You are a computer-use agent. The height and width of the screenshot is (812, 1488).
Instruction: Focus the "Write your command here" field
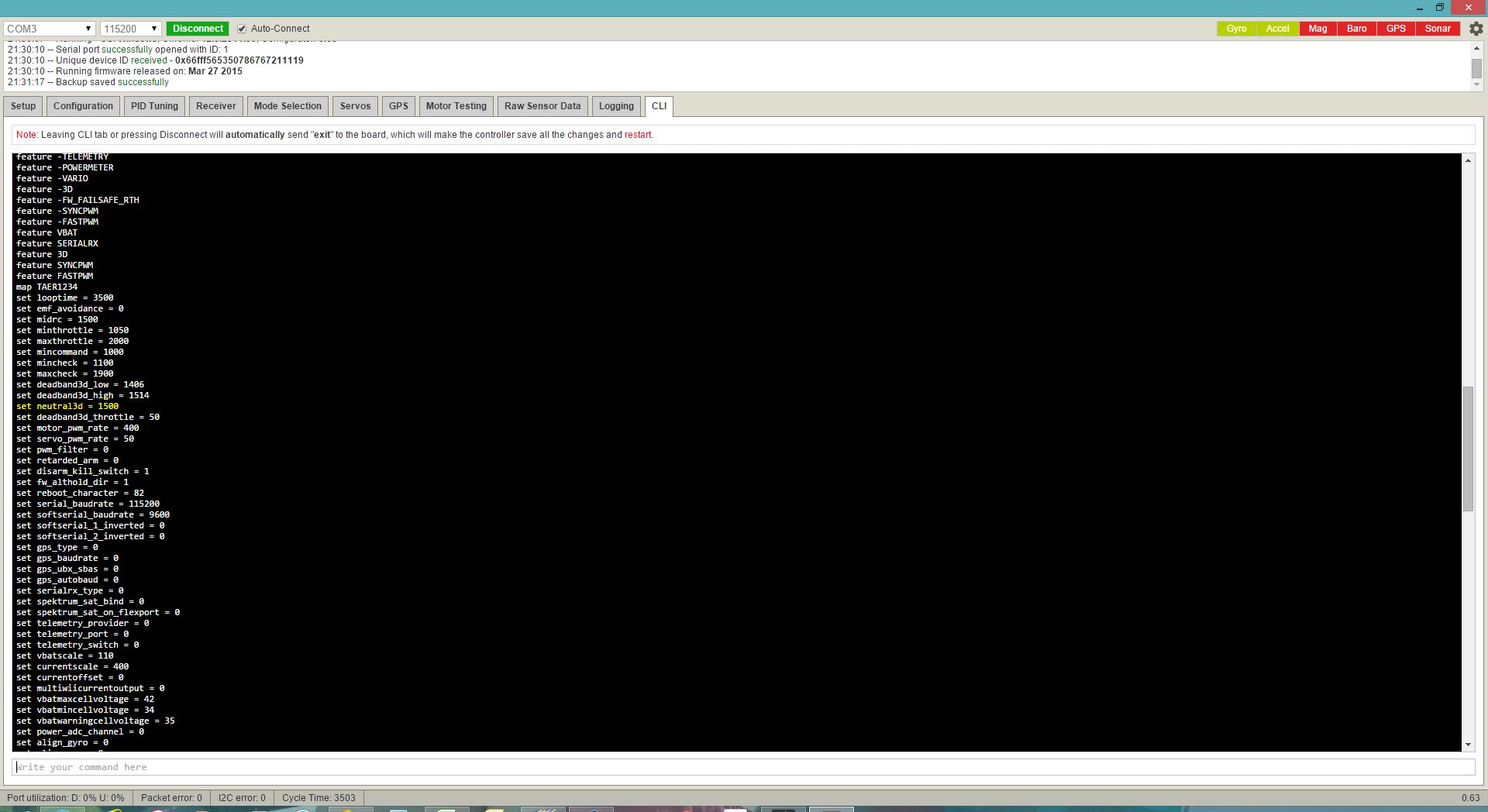pos(744,767)
